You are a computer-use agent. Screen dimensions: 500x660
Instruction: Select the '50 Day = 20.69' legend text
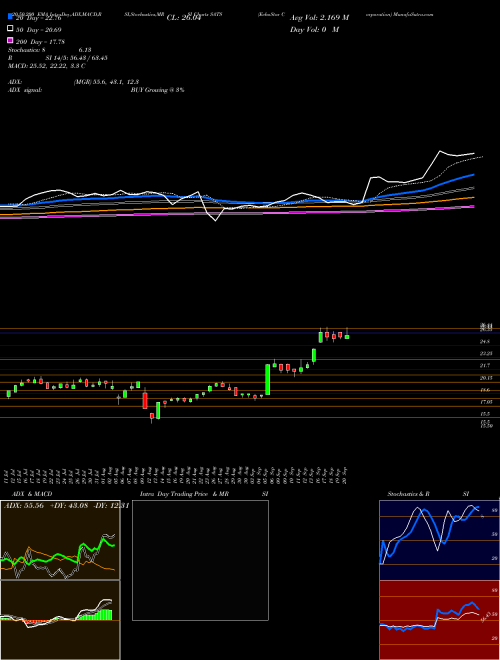(39, 29)
